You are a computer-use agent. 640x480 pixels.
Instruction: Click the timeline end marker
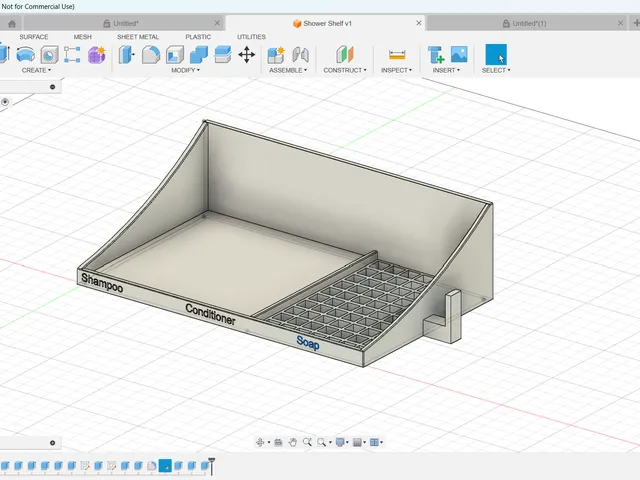tap(211, 466)
